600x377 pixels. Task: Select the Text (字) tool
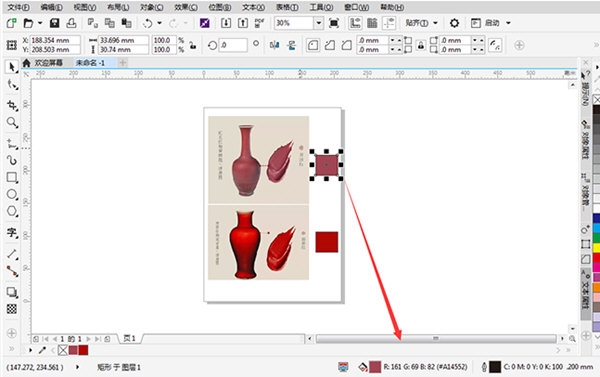tap(12, 232)
